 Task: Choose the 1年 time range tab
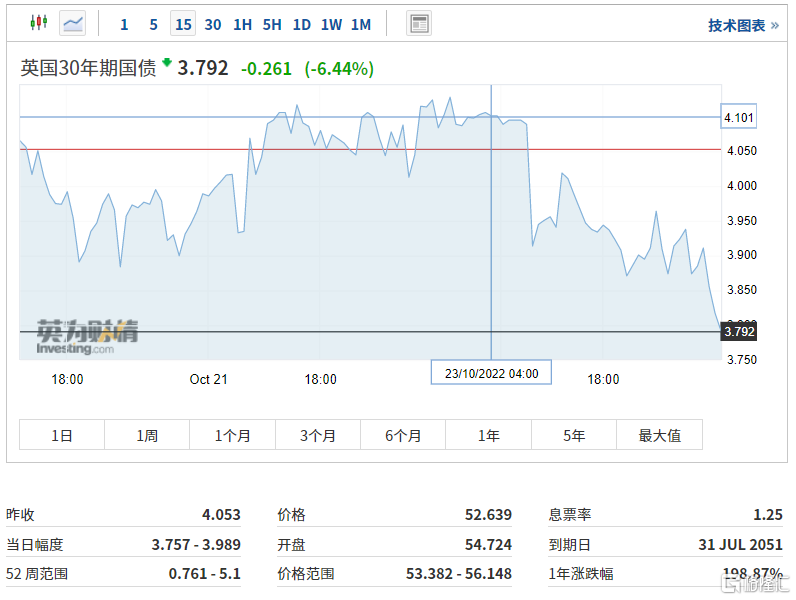(488, 435)
